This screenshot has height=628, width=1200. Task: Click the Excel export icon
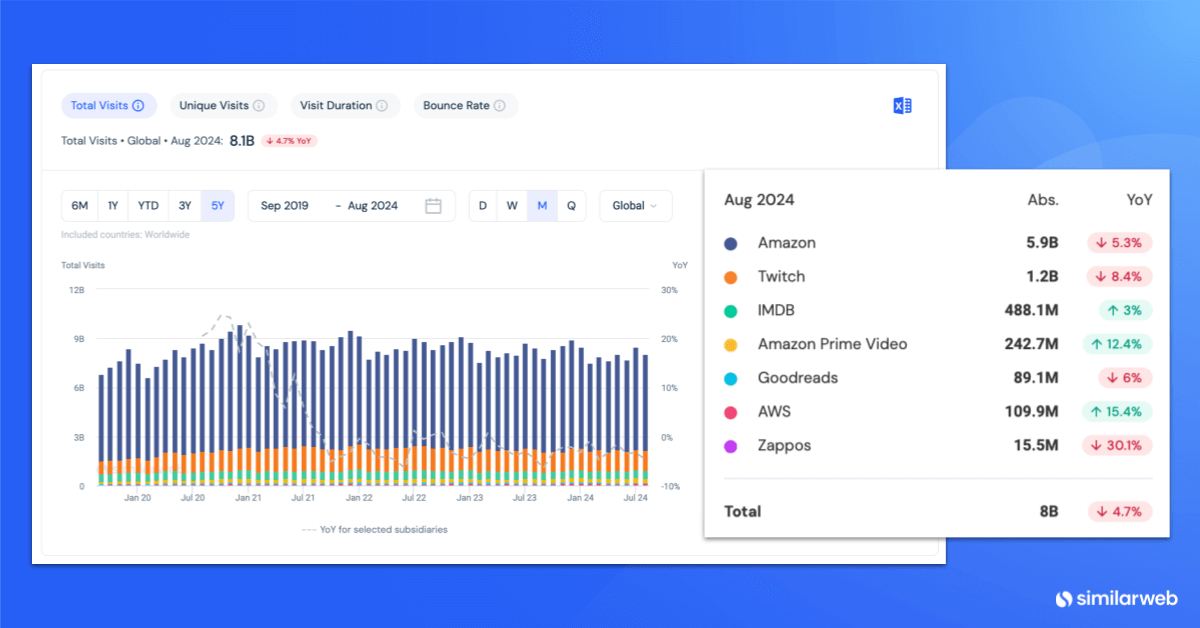coord(902,105)
